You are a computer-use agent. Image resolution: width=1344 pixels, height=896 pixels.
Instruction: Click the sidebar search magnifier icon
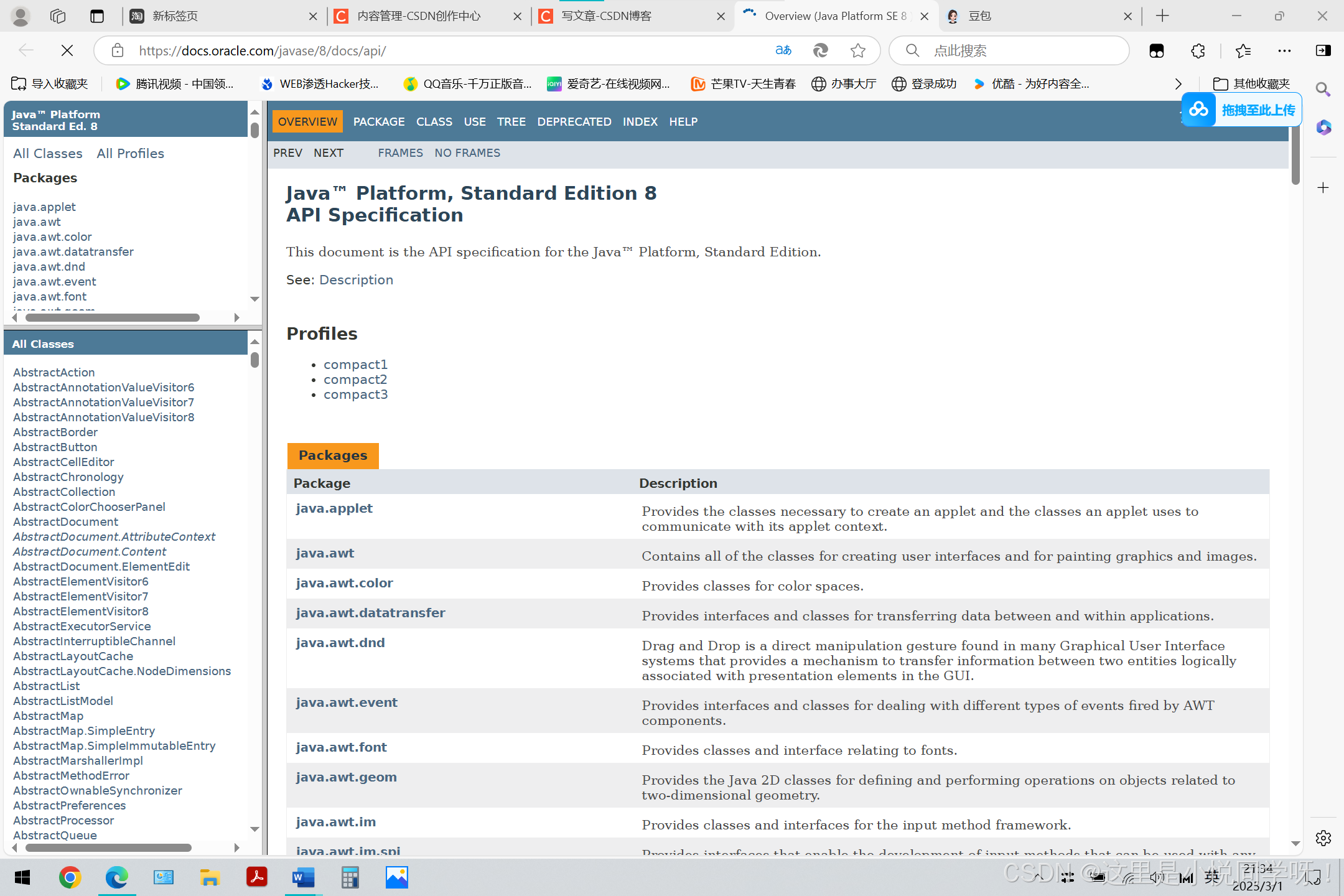click(1323, 90)
